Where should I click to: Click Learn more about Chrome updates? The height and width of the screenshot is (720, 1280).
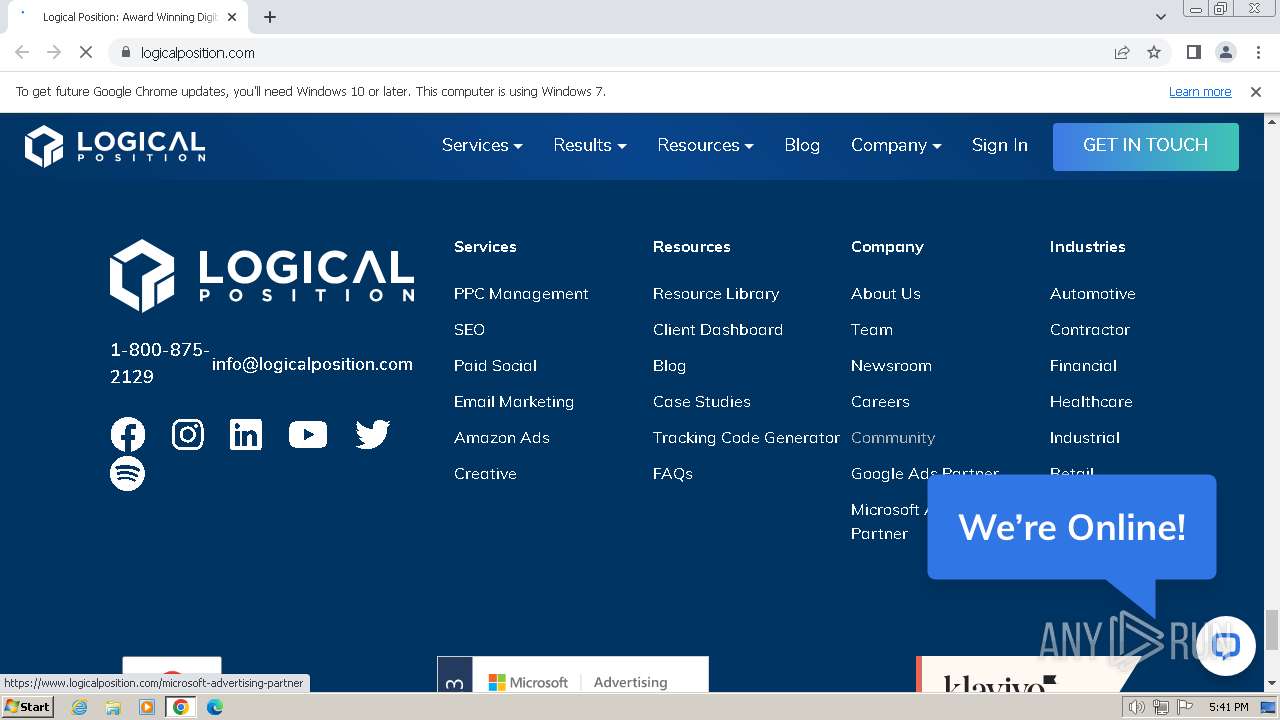pyautogui.click(x=1200, y=92)
